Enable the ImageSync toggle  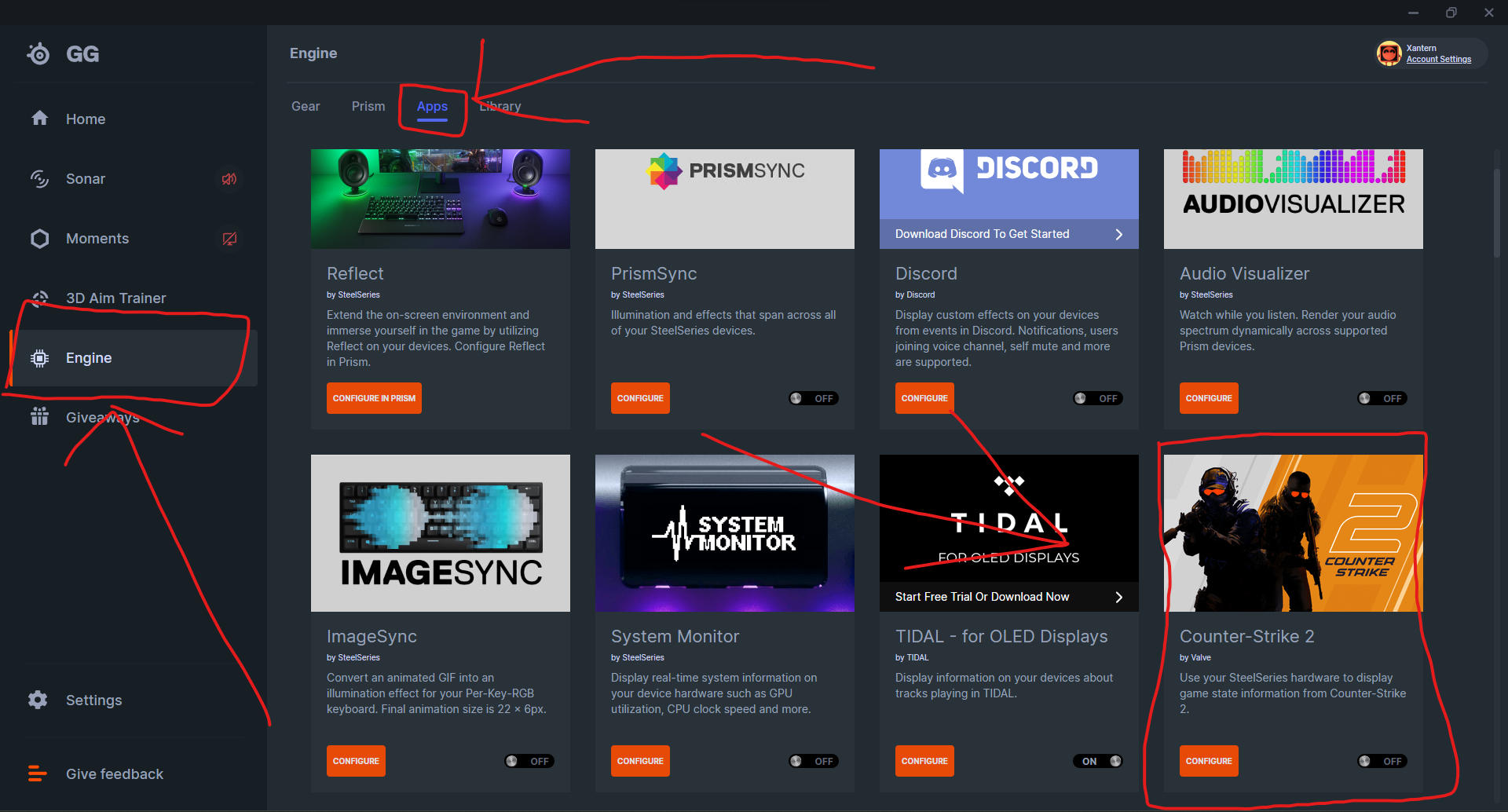click(529, 761)
